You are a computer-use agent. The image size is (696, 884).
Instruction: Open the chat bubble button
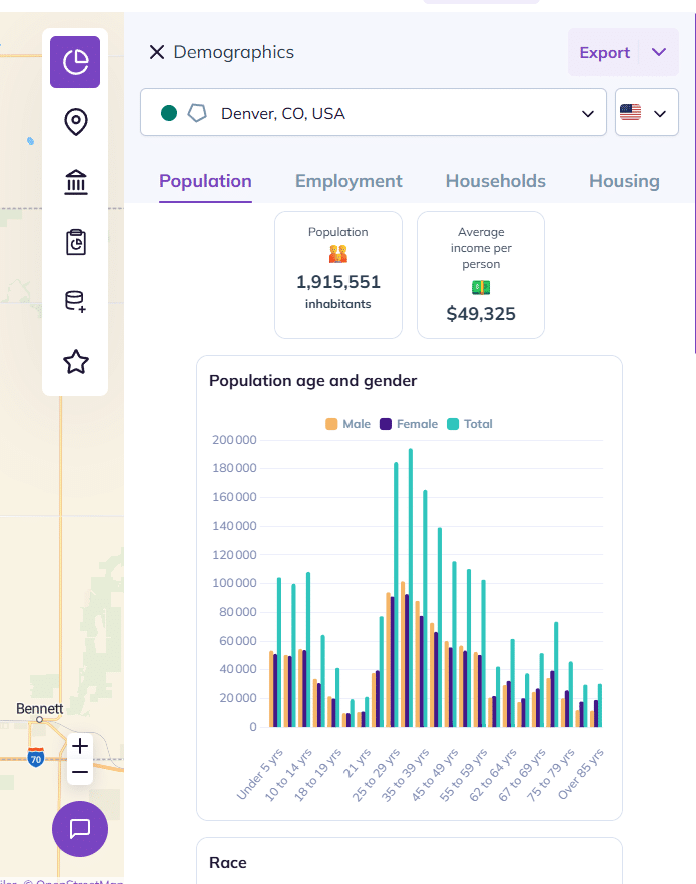[80, 828]
